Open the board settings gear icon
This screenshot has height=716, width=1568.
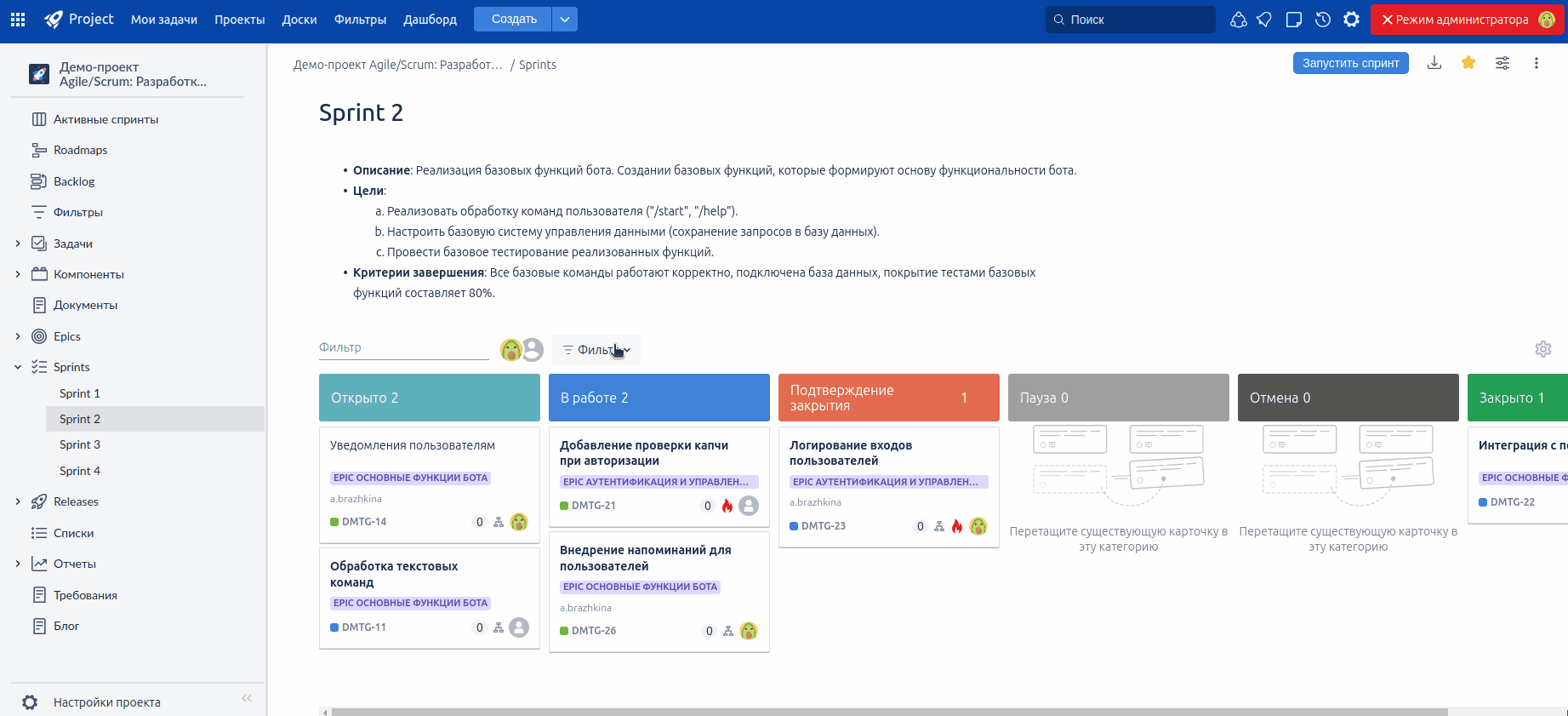click(1542, 349)
